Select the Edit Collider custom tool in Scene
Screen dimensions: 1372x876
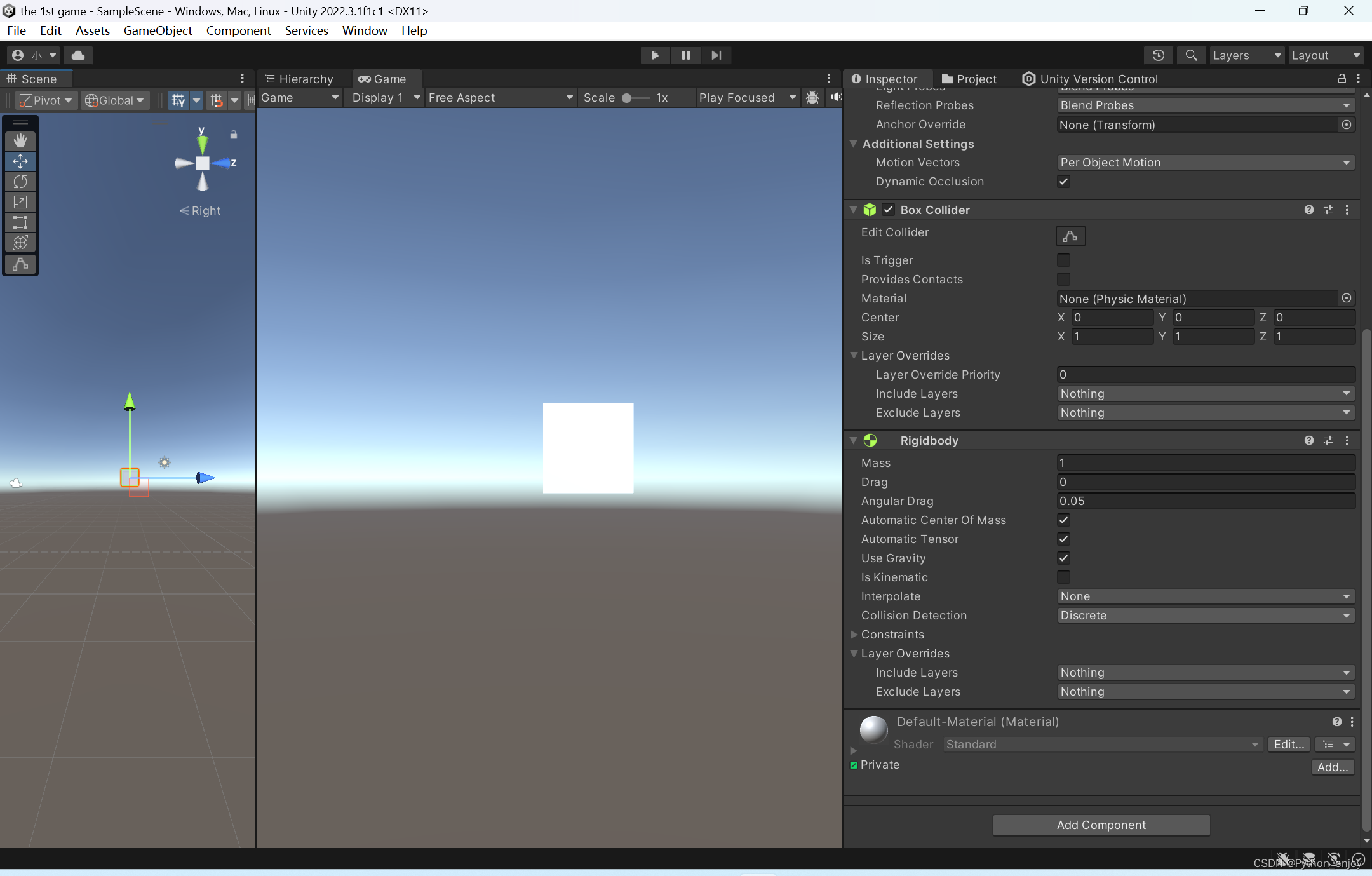(x=20, y=264)
